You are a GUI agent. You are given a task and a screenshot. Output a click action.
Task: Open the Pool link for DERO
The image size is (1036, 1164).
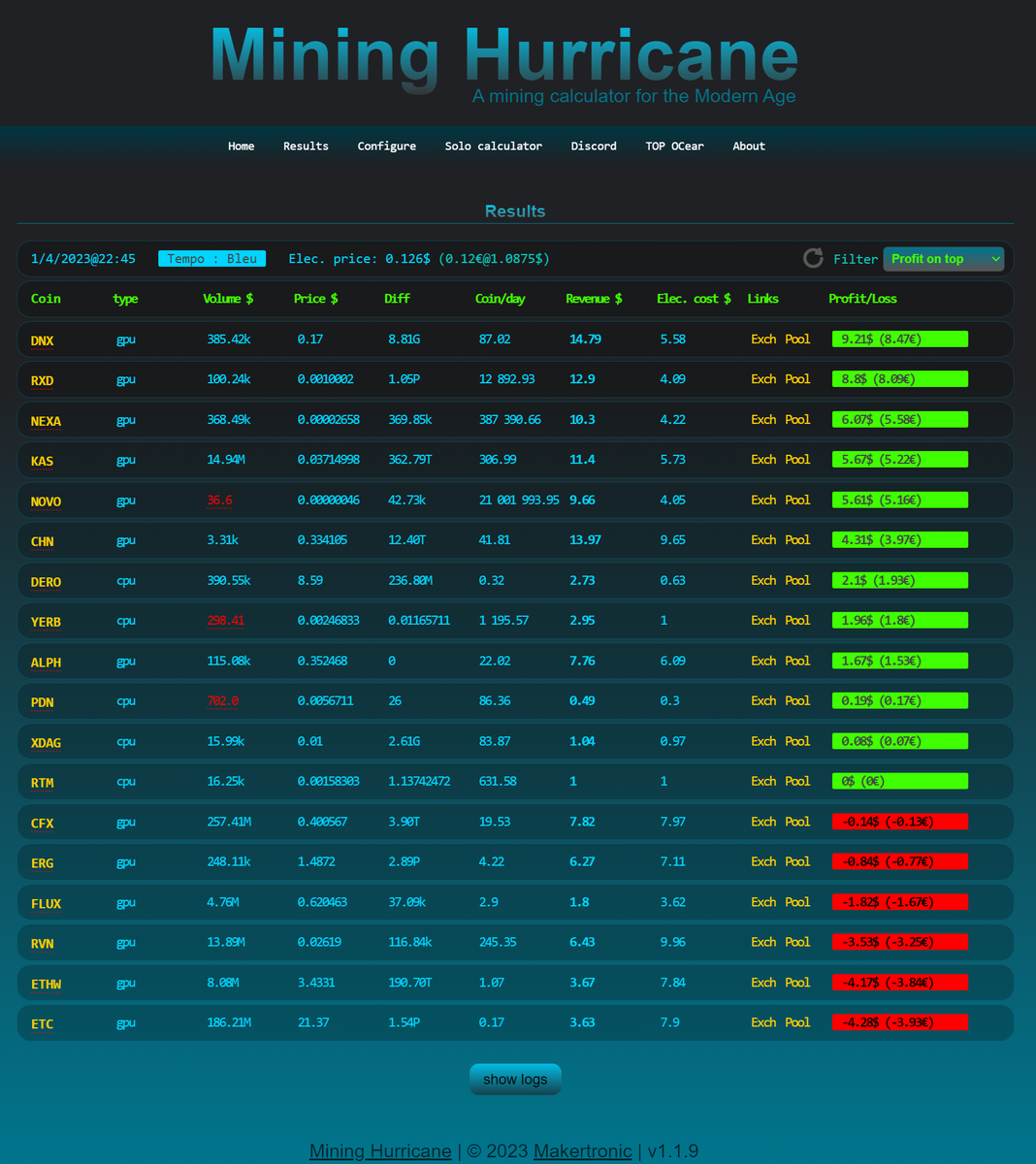point(797,581)
